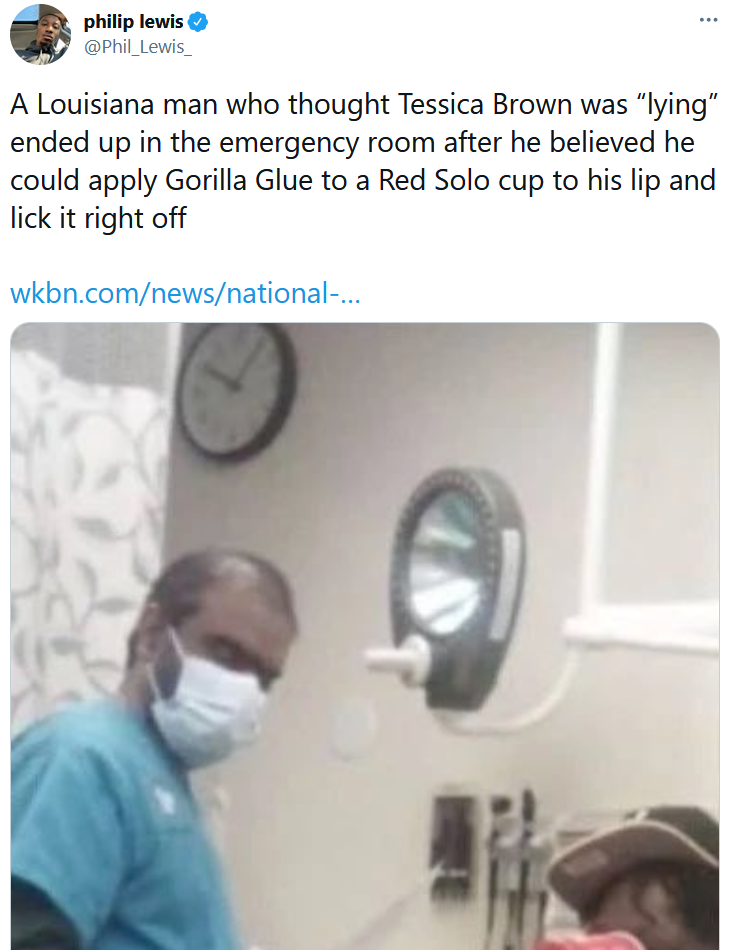Image resolution: width=734 pixels, height=950 pixels.
Task: Open the wkbn.com news link
Action: coord(185,293)
